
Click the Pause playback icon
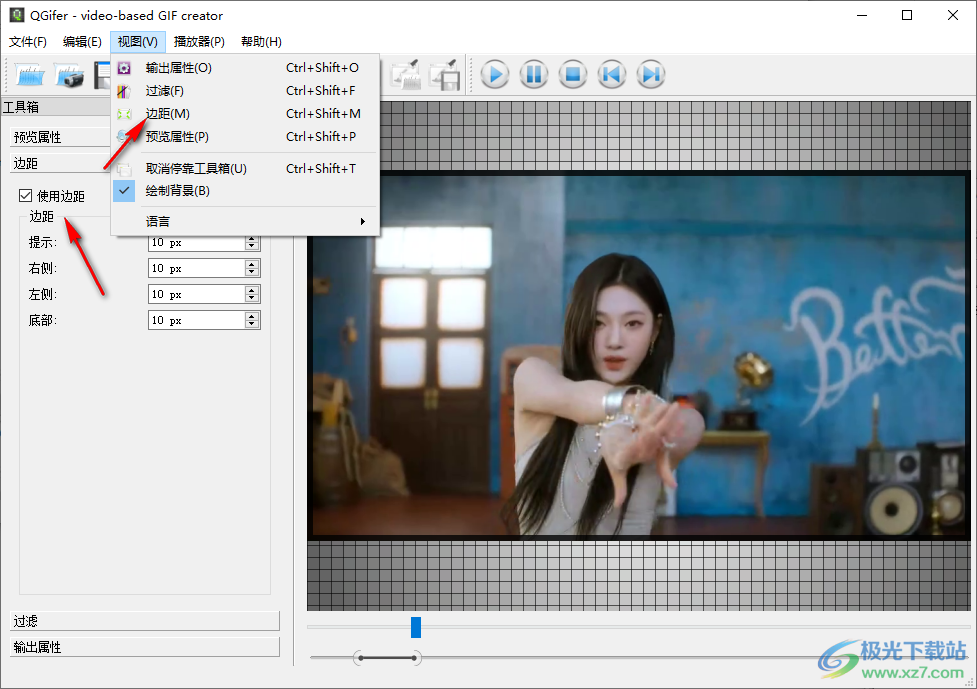533,73
